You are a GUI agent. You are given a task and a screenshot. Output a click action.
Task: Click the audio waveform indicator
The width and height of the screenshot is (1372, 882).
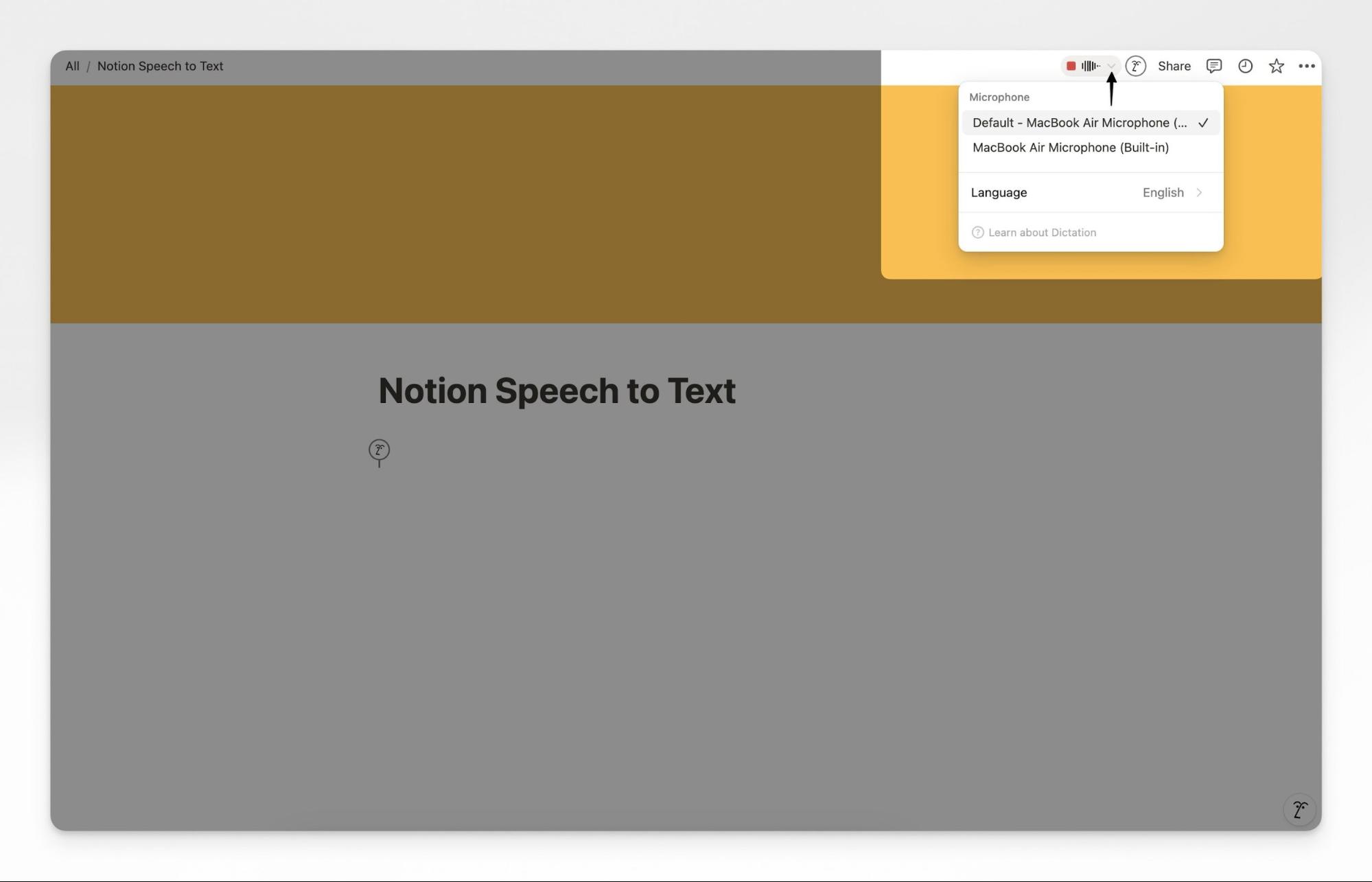[x=1090, y=65]
